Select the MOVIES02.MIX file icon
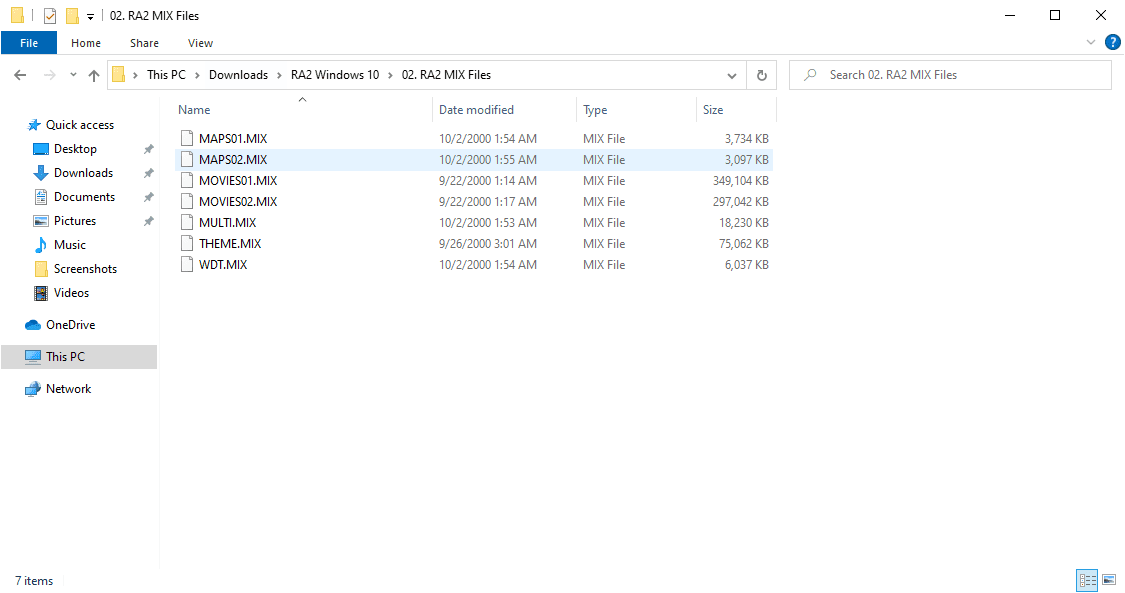 [x=187, y=201]
